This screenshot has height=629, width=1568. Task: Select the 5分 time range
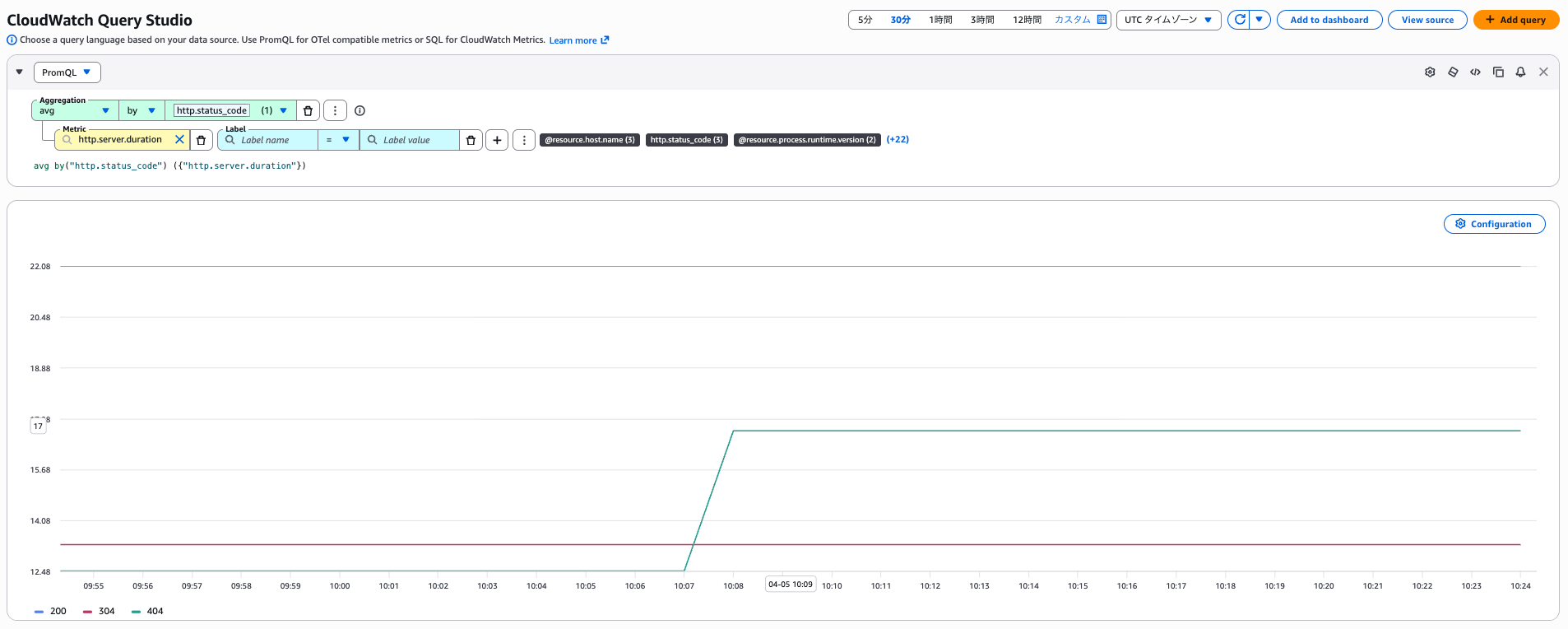coord(865,20)
